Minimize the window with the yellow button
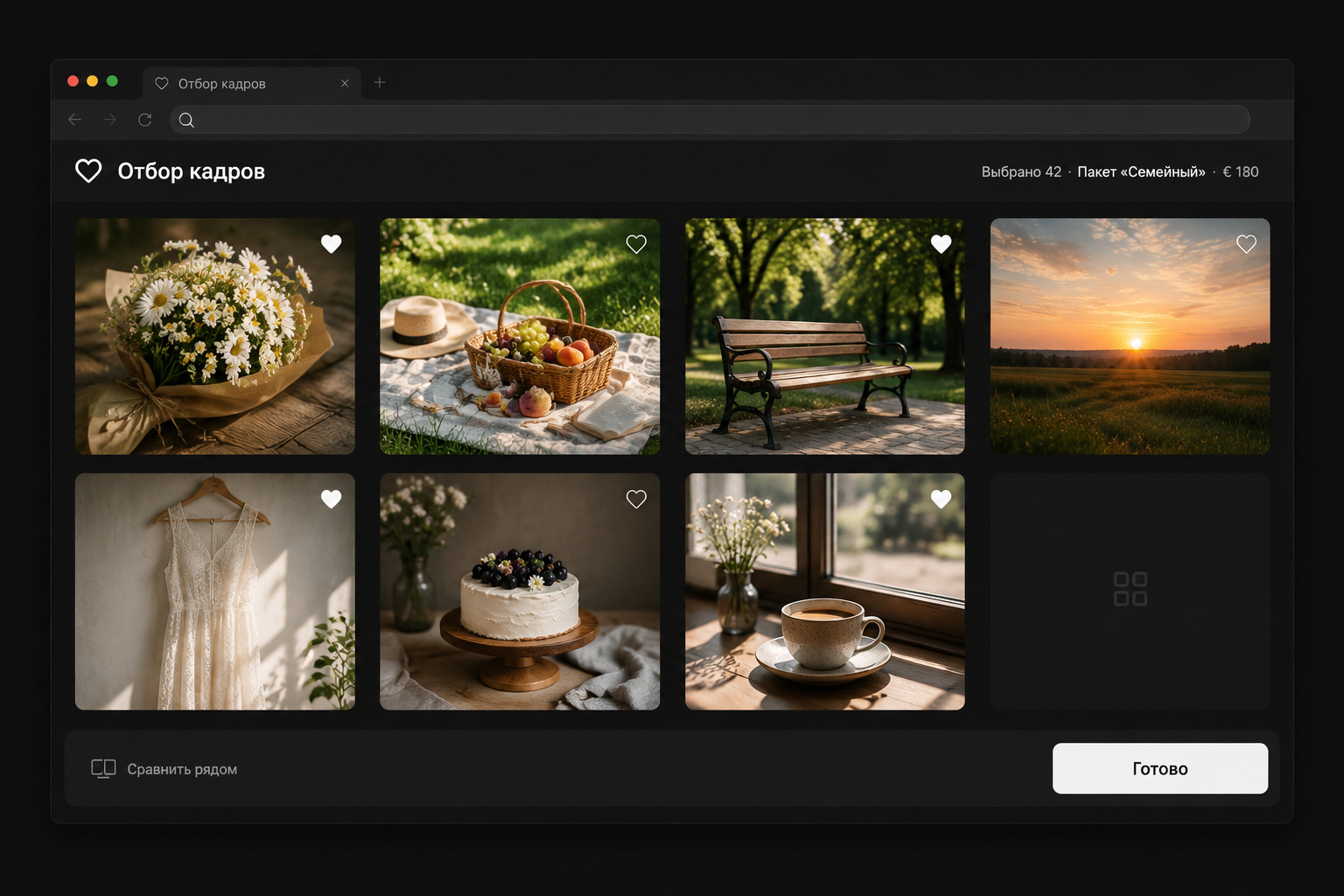 click(92, 81)
